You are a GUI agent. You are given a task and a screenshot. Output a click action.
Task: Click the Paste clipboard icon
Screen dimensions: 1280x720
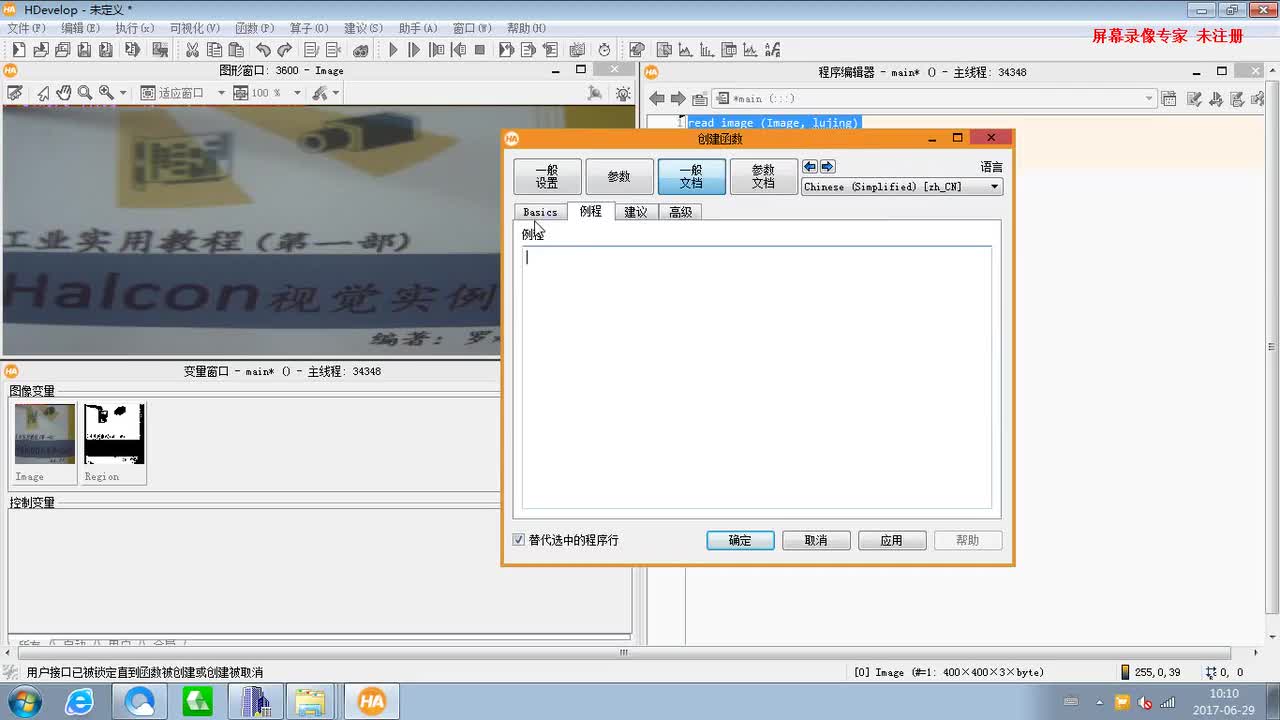point(236,49)
